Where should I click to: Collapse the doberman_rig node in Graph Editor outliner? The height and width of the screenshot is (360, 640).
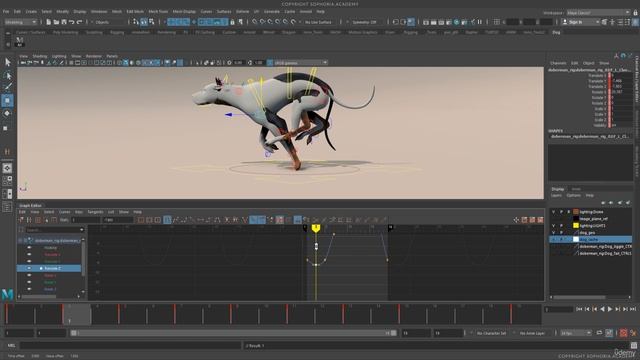pyautogui.click(x=20, y=241)
